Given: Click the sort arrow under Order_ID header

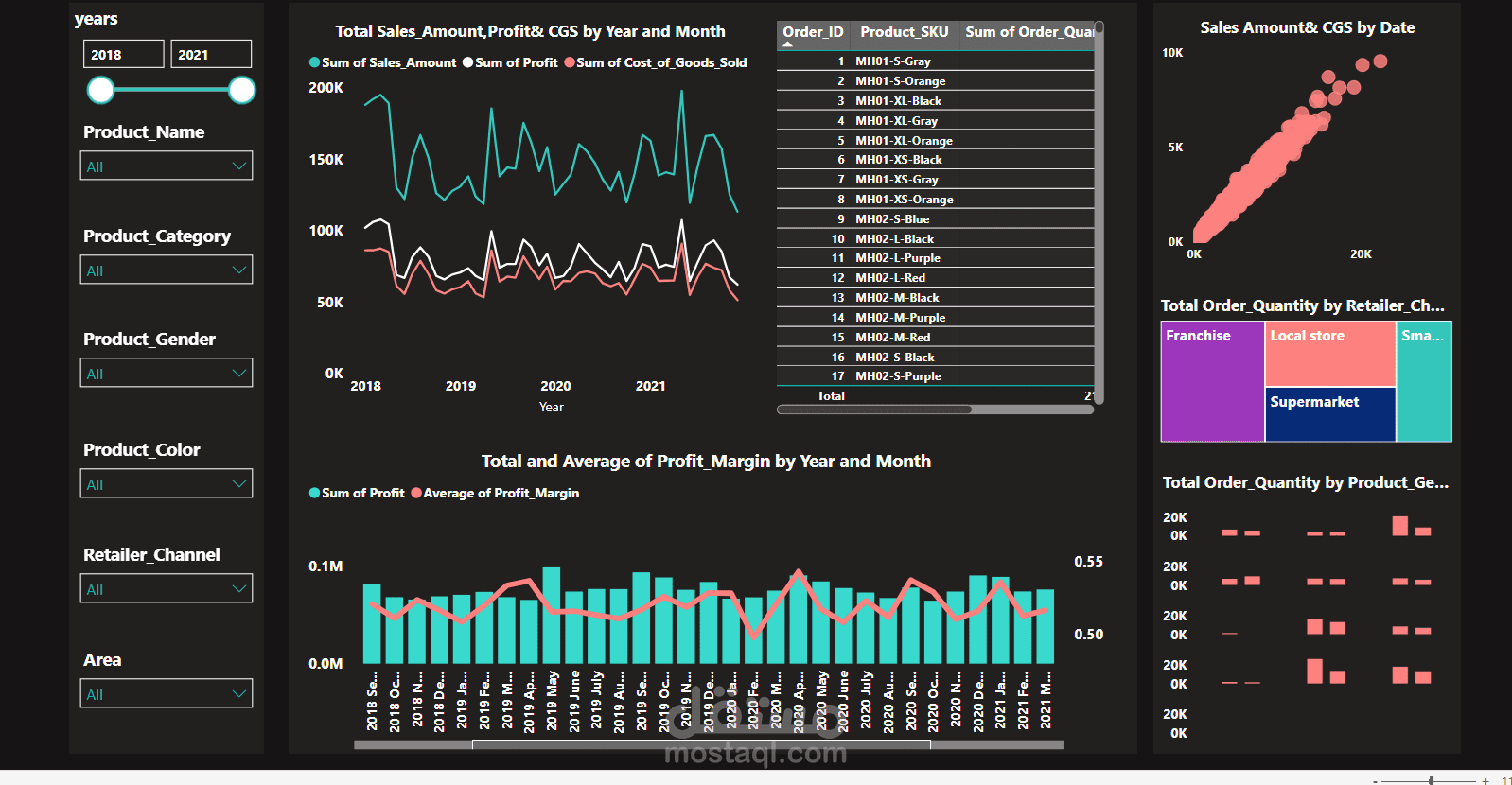Looking at the screenshot, I should click(x=788, y=44).
